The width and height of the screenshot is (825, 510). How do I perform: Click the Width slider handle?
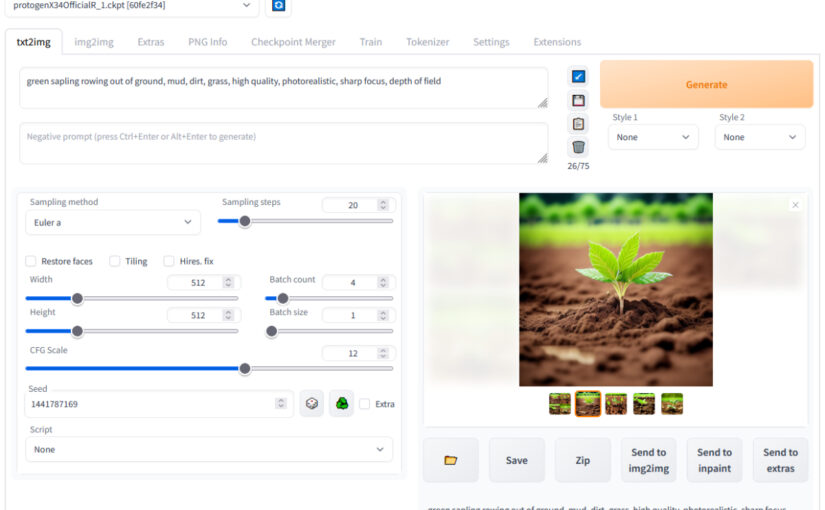[x=77, y=299]
